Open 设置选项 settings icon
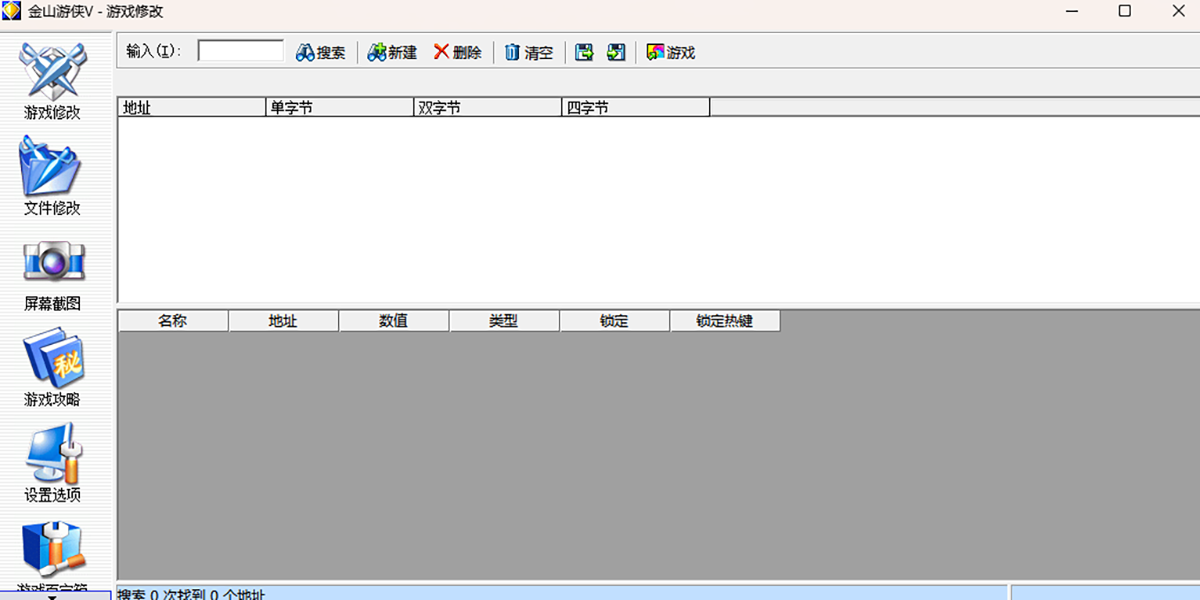 [52, 455]
